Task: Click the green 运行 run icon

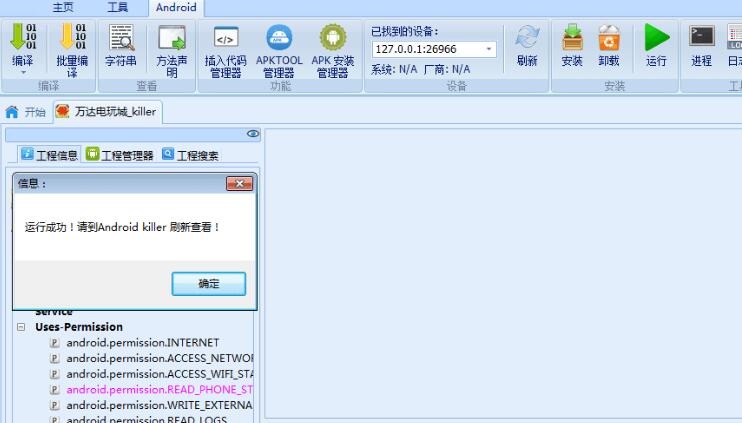Action: (656, 37)
